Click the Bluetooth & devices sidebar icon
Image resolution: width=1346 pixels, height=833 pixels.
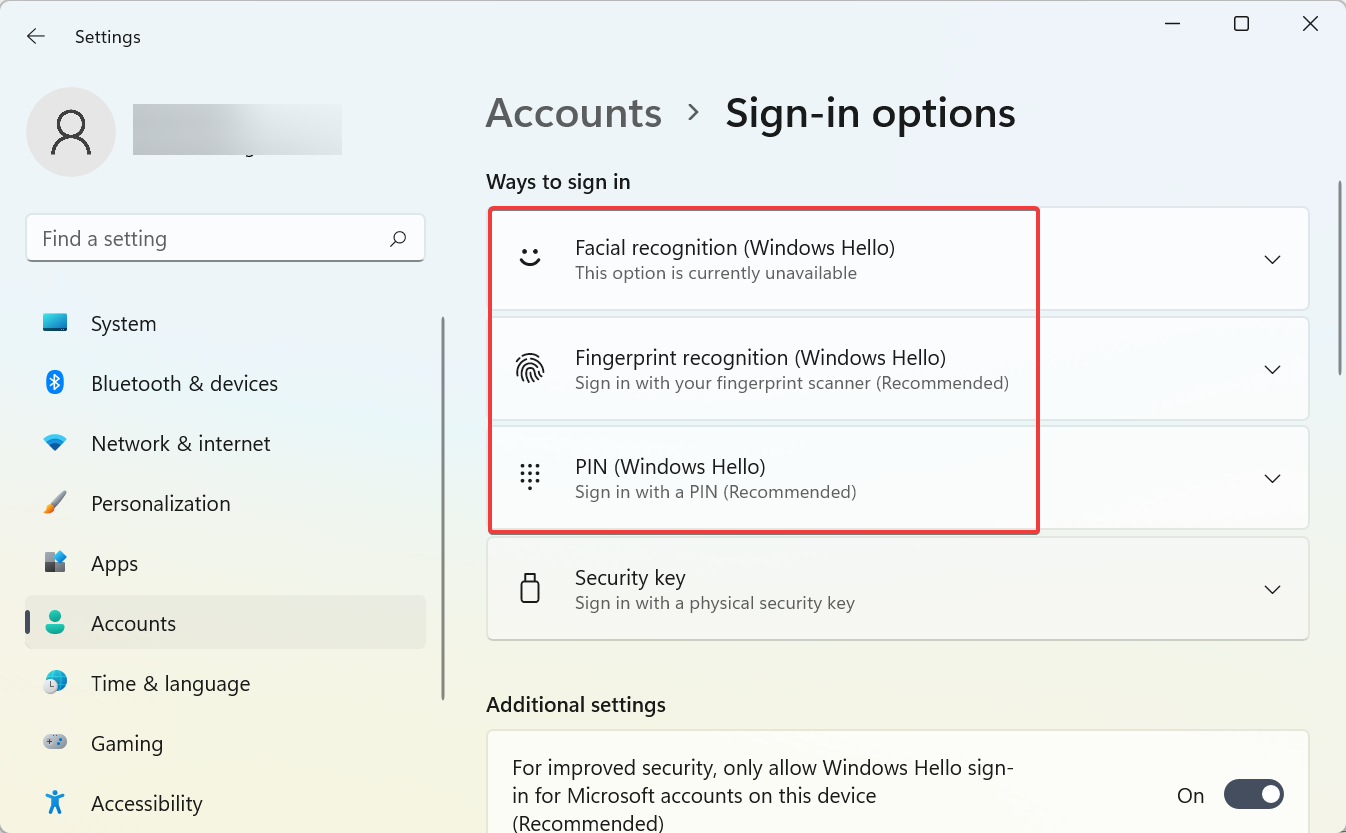coord(53,383)
